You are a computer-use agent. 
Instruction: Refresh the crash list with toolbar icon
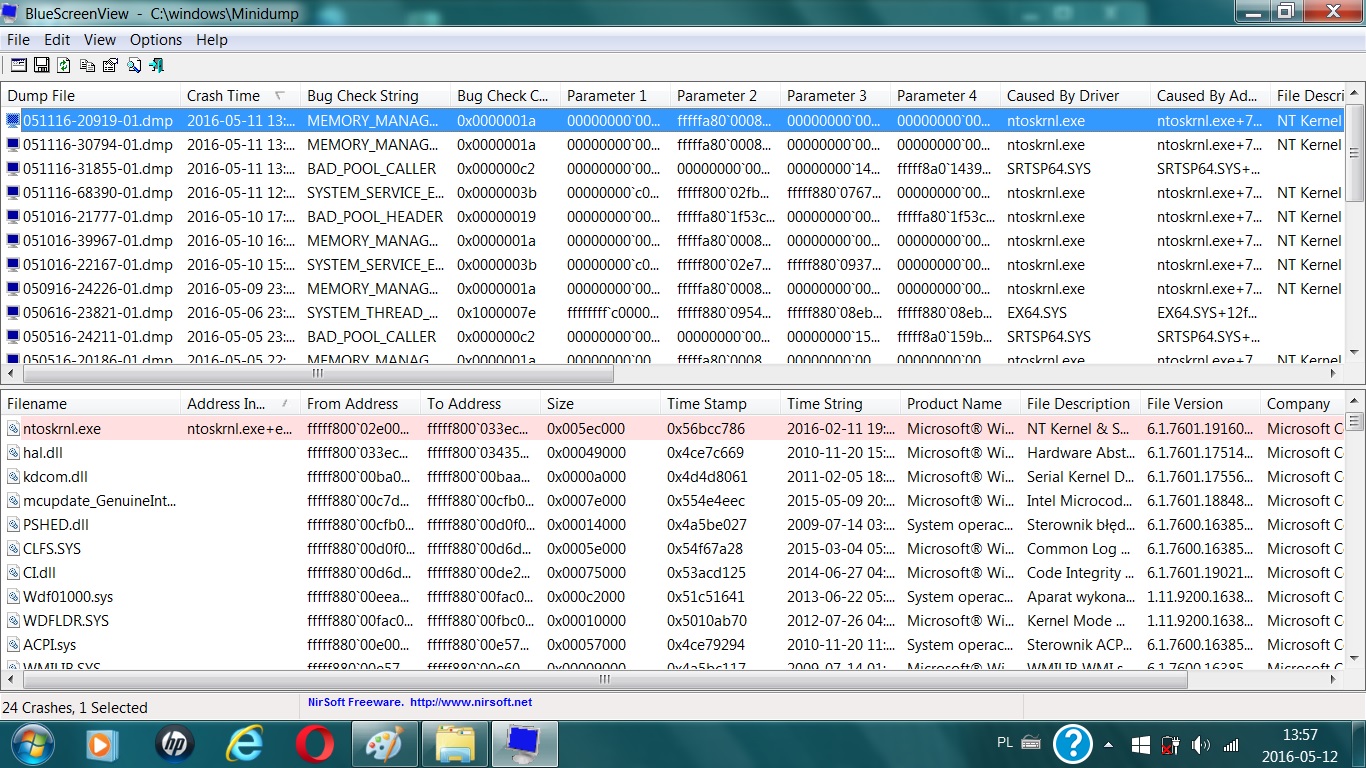64,65
